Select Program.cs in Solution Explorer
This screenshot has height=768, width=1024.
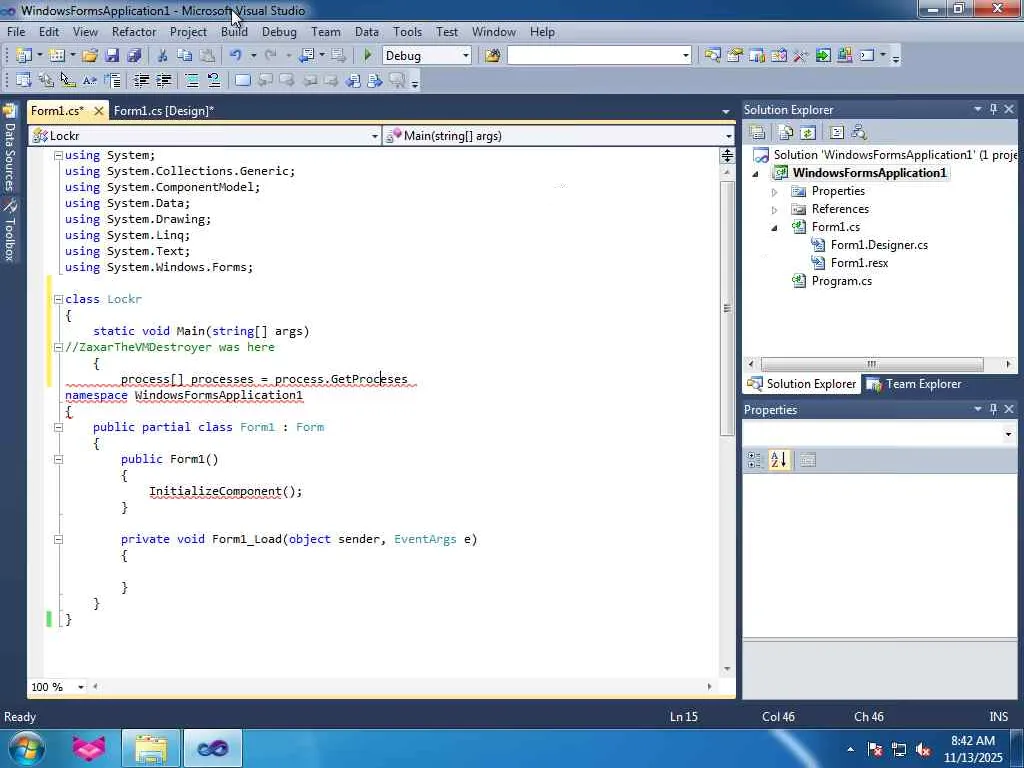[x=841, y=281]
